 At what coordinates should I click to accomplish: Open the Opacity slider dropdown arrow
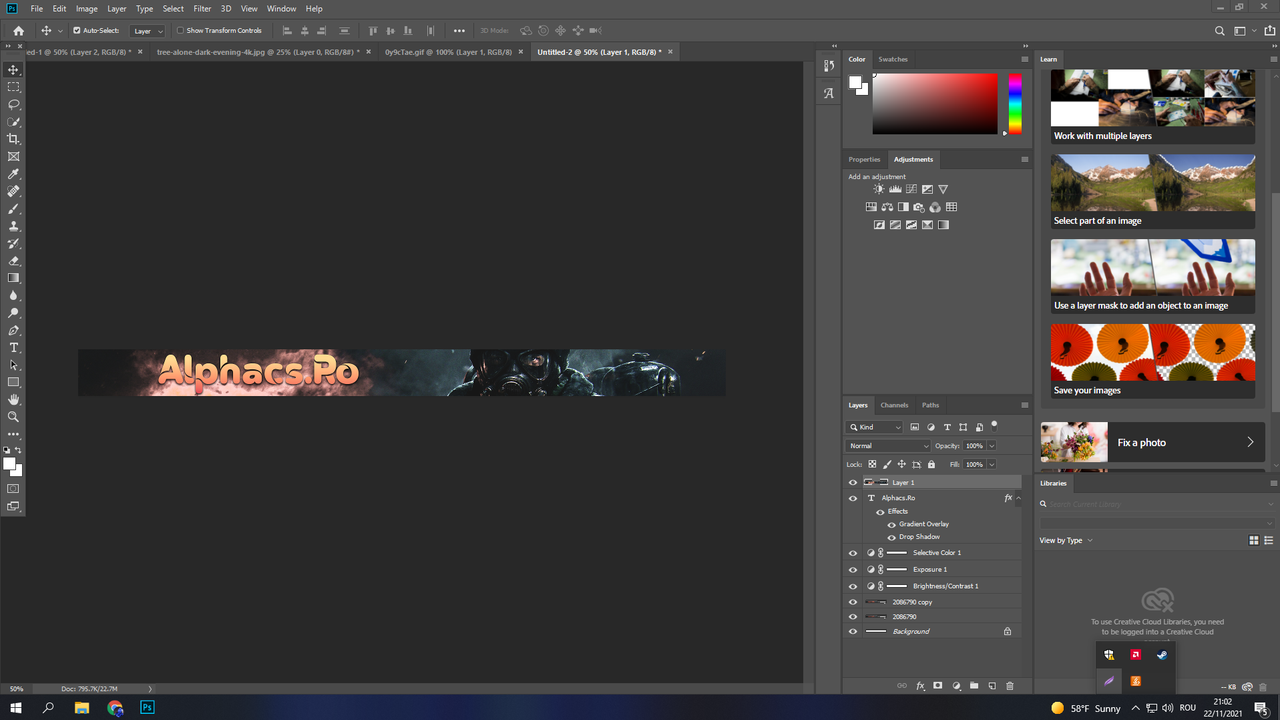tap(992, 446)
